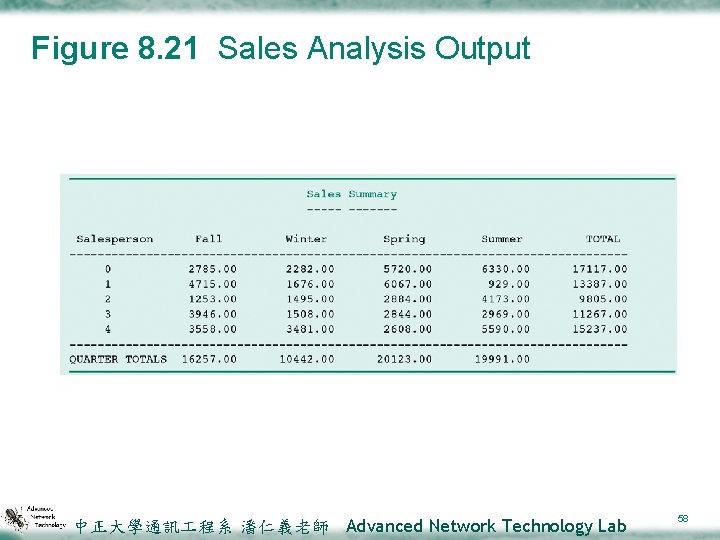Select the 'Spring' column header
This screenshot has height=540, width=720.
[404, 239]
